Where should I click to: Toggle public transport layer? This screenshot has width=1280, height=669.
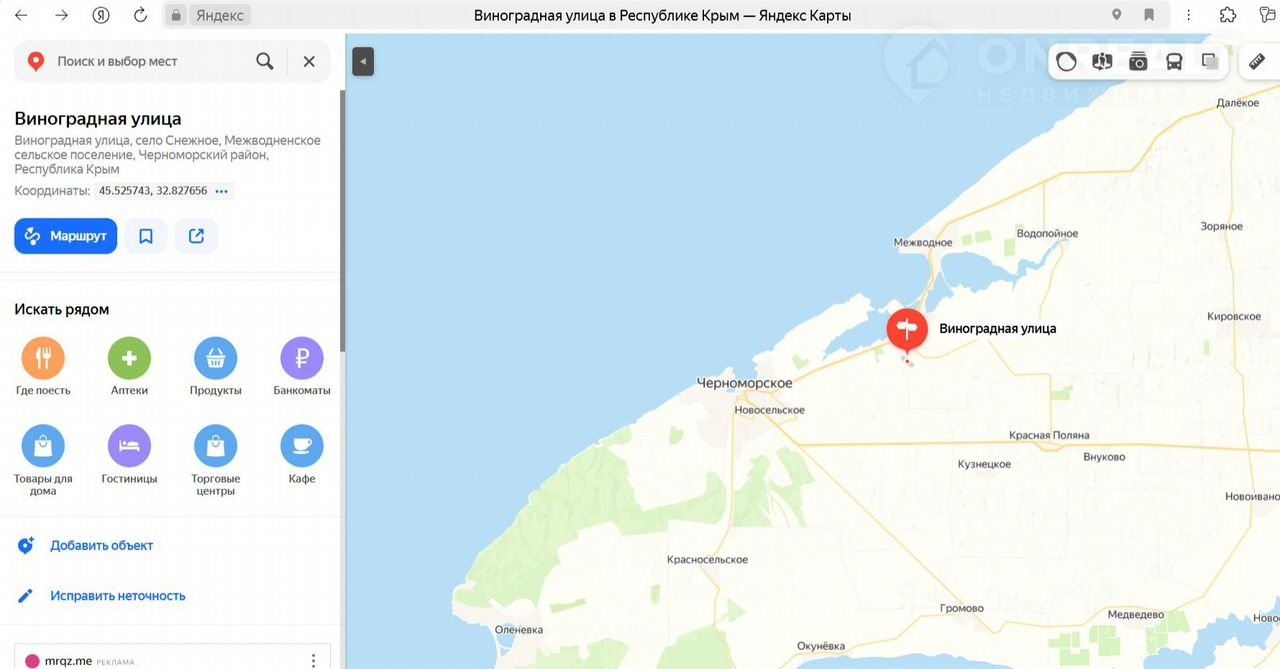(1174, 62)
